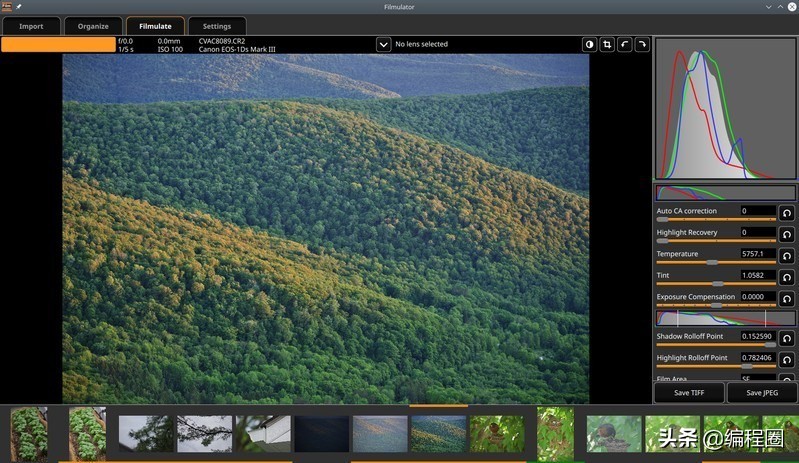Export image with Save JPEG

[761, 393]
